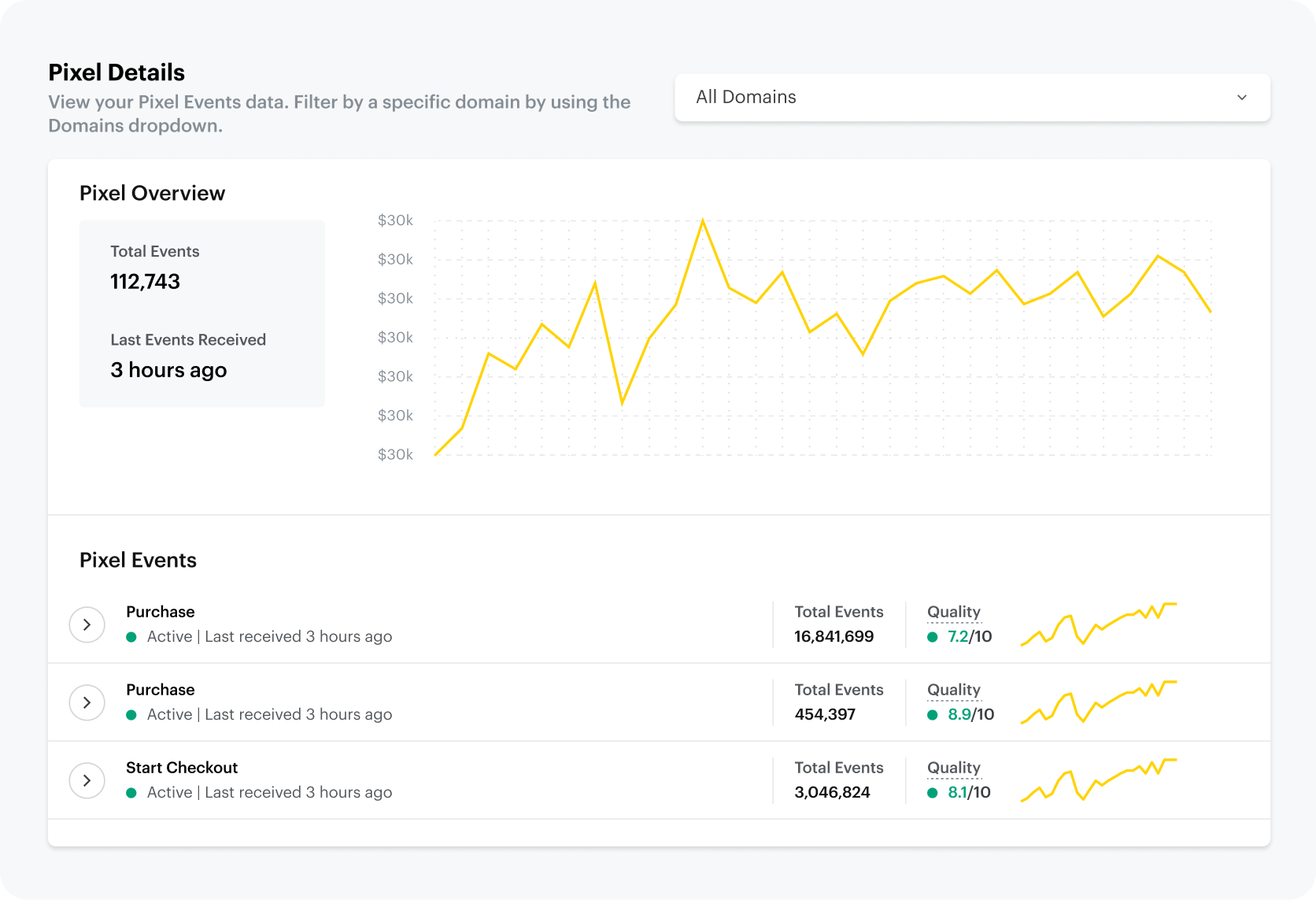Click the chevron arrow in the domains dropdown

(1241, 98)
